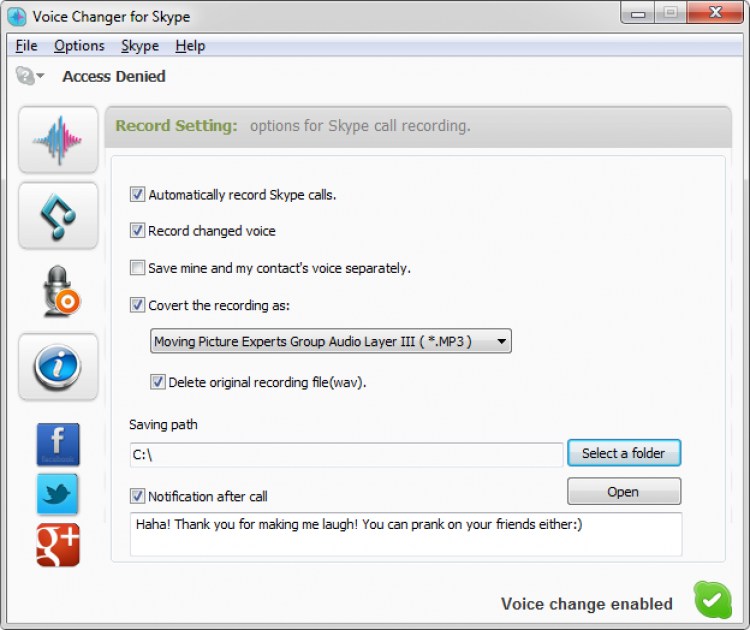
Task: Toggle Delete original recording file checkbox
Action: (x=158, y=382)
